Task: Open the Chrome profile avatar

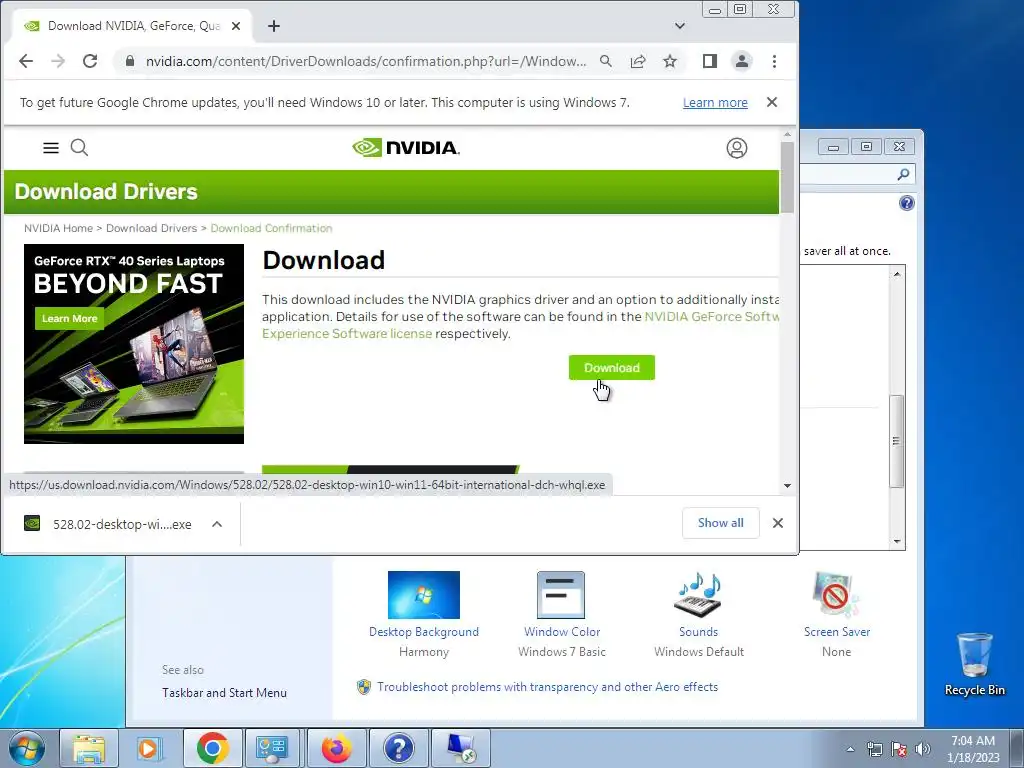Action: click(742, 61)
